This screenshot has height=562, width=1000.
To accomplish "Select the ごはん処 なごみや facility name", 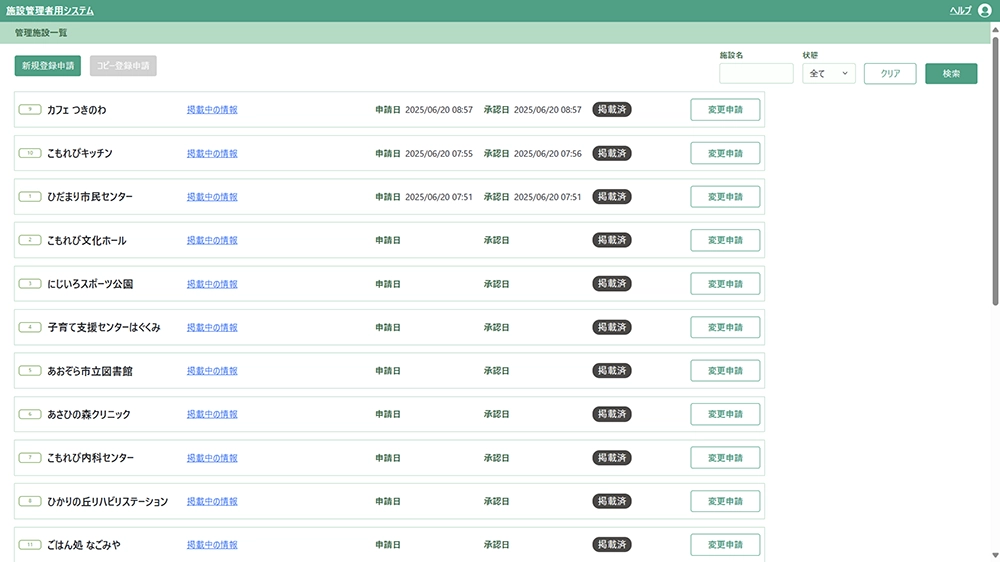I will tap(84, 545).
